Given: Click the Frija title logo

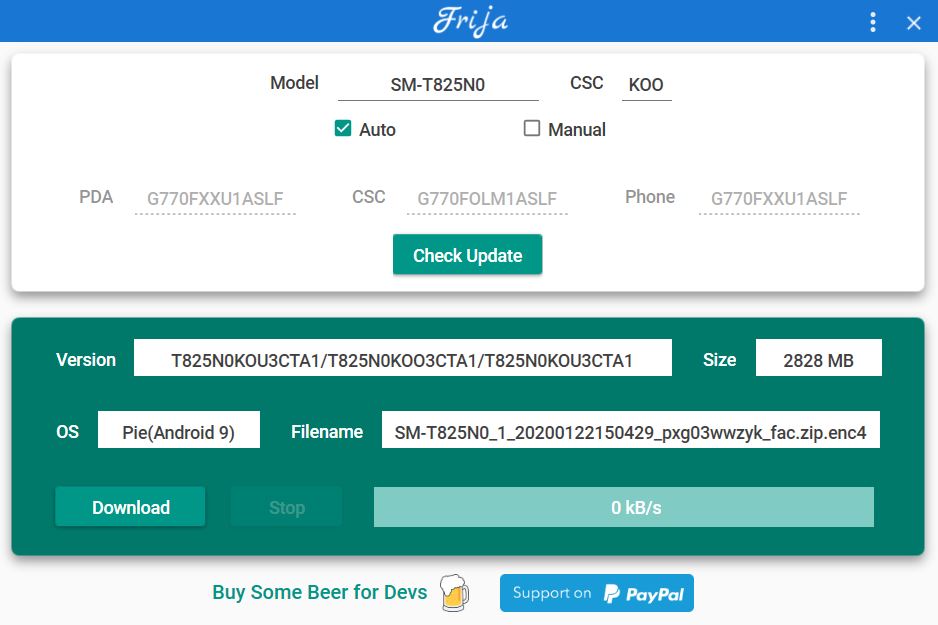Looking at the screenshot, I should point(469,21).
